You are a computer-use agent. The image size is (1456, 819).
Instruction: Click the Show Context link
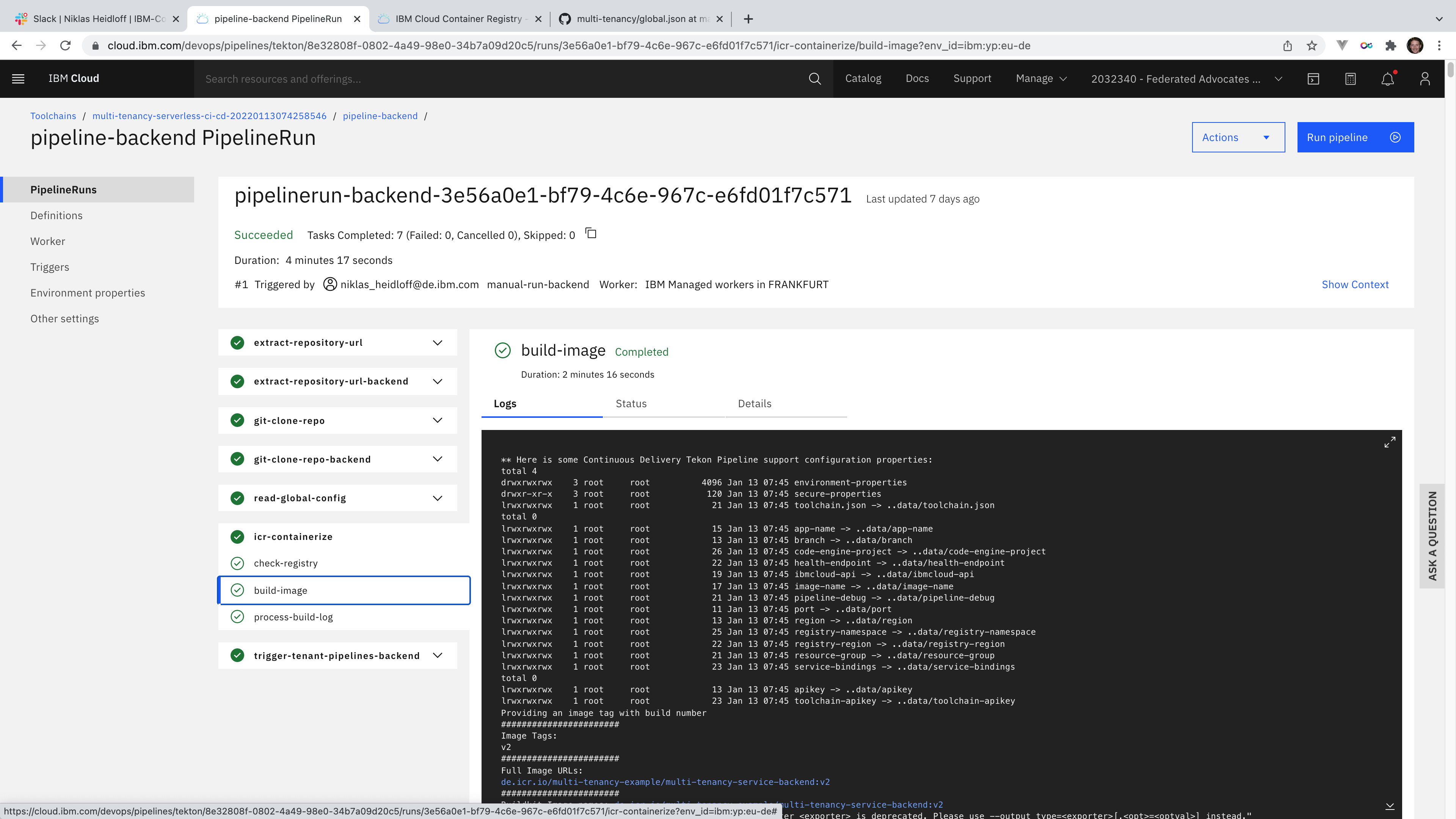pyautogui.click(x=1354, y=284)
